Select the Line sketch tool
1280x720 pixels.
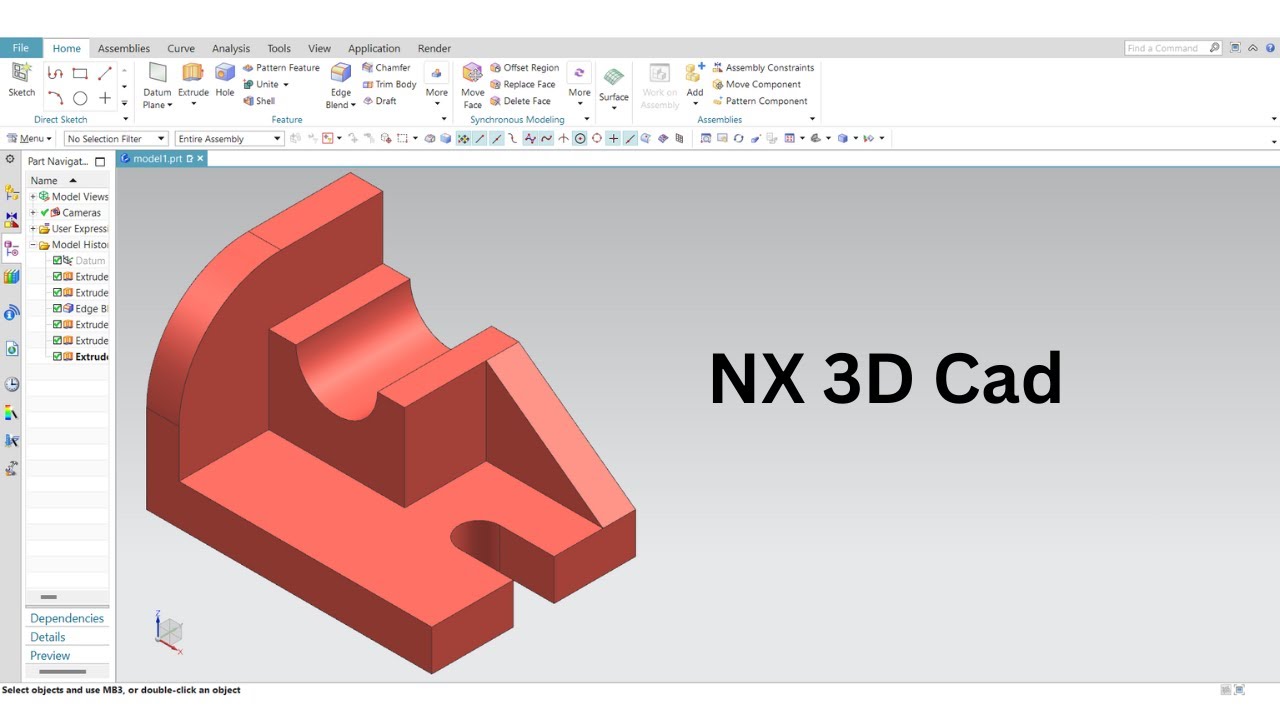click(x=105, y=73)
